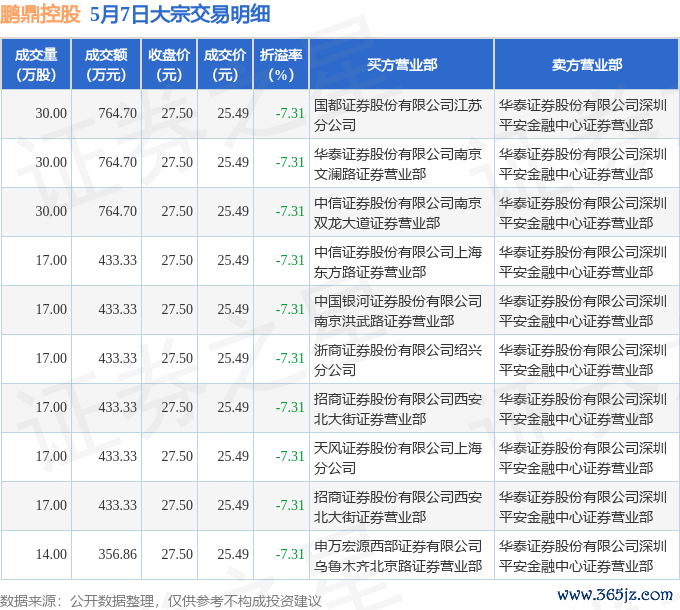Click the 5月7日大宗交易明细 title text

(x=180, y=15)
